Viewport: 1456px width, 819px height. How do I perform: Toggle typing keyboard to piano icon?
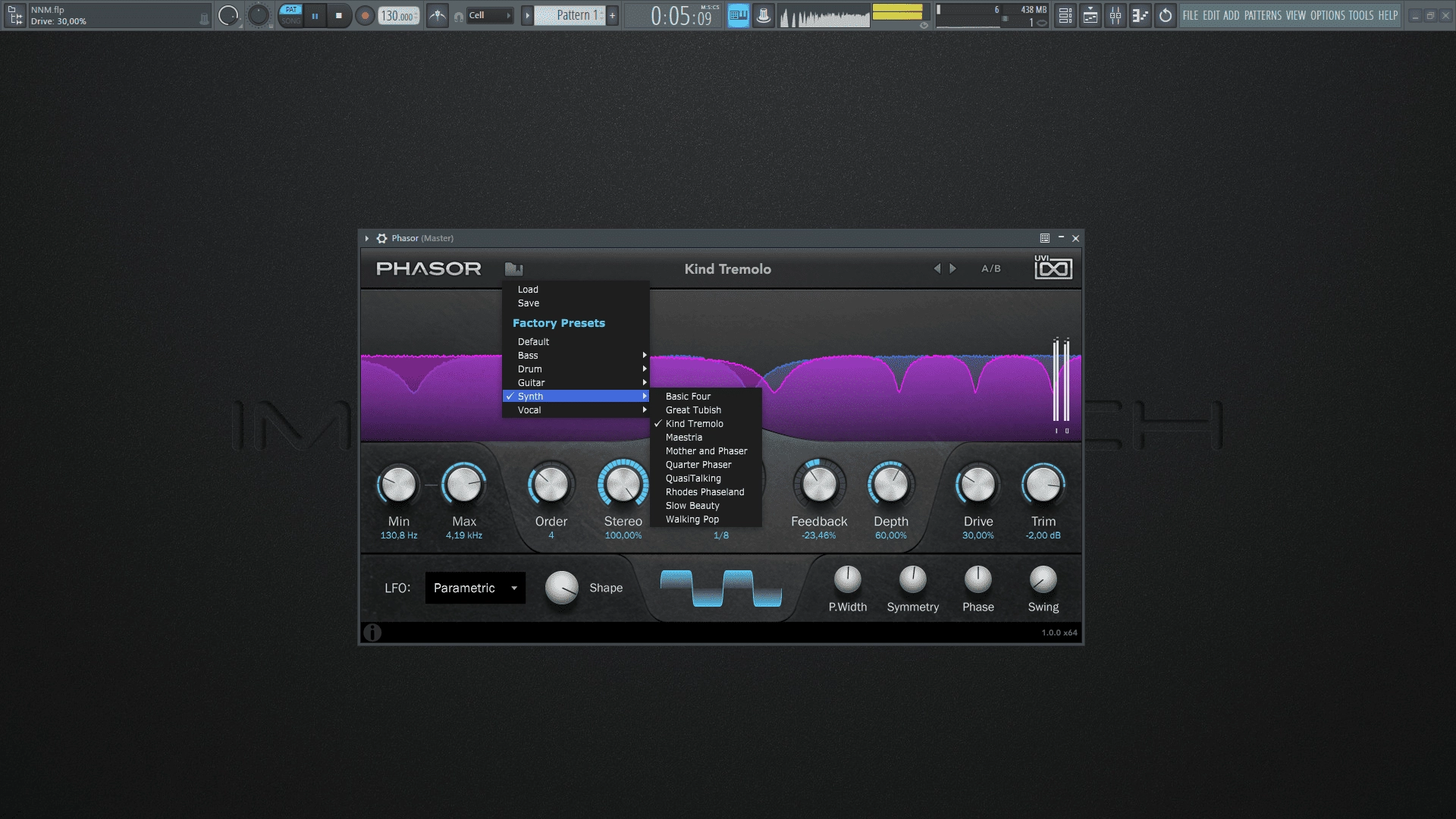point(738,15)
